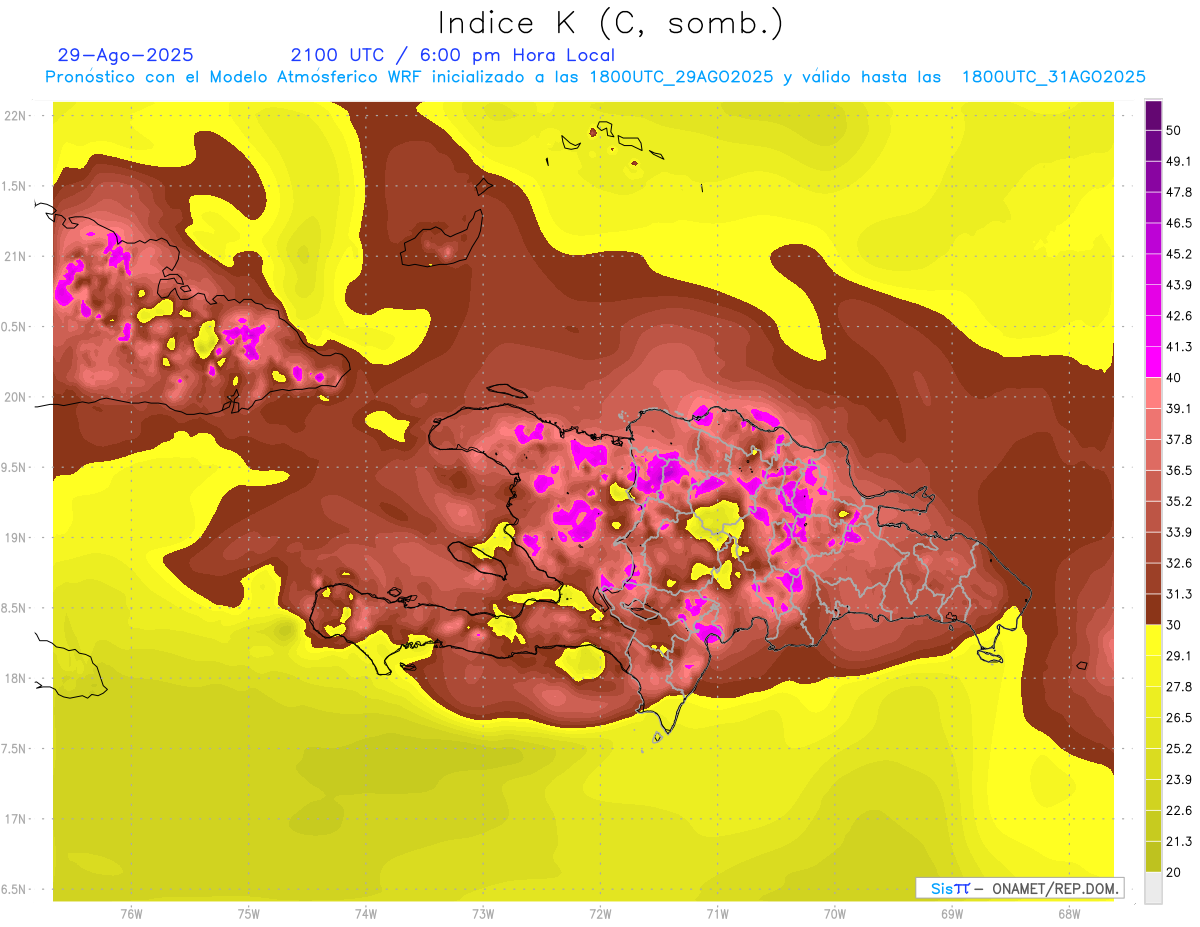Image resolution: width=1200 pixels, height=927 pixels.
Task: Click the dark purple colorbar segment above 50
Action: tap(1153, 116)
